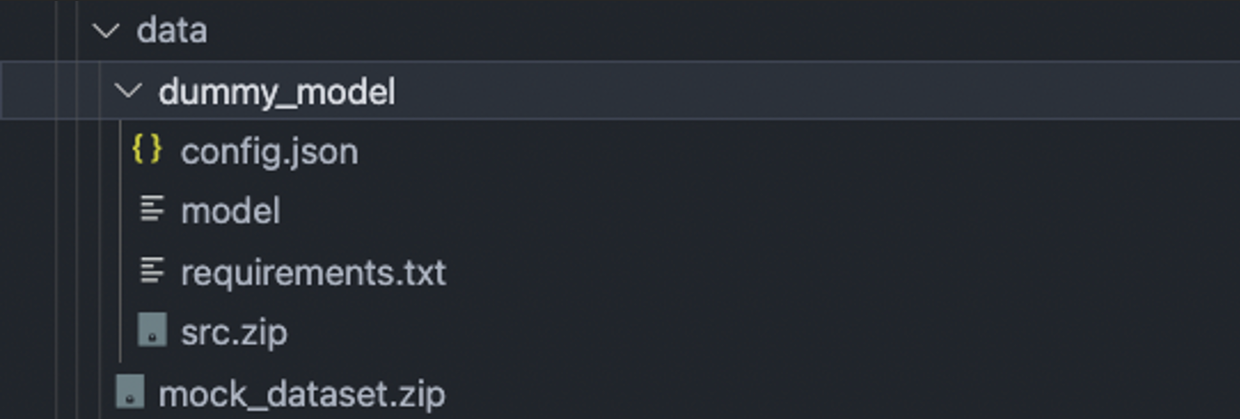
Task: Click blank area of the config.json row
Action: click(800, 152)
